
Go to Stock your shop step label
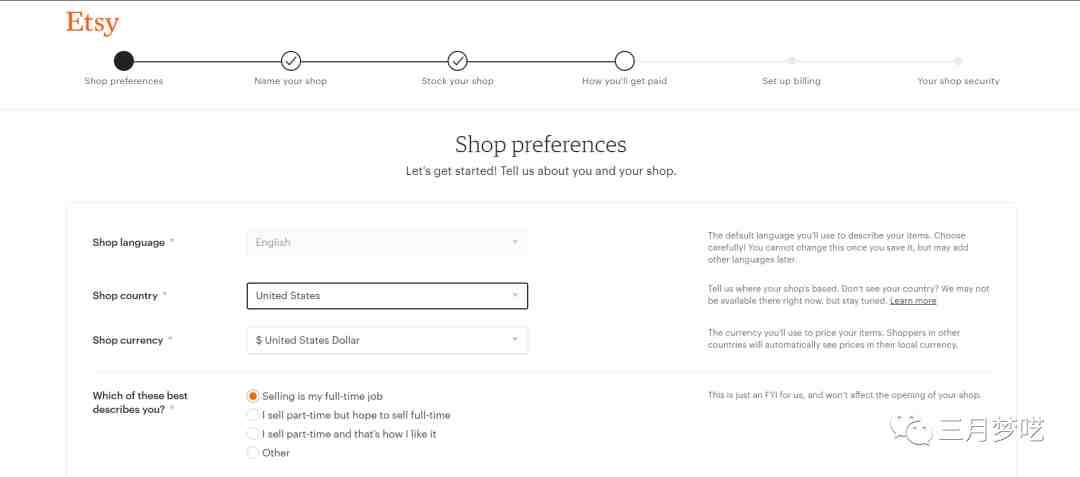457,81
